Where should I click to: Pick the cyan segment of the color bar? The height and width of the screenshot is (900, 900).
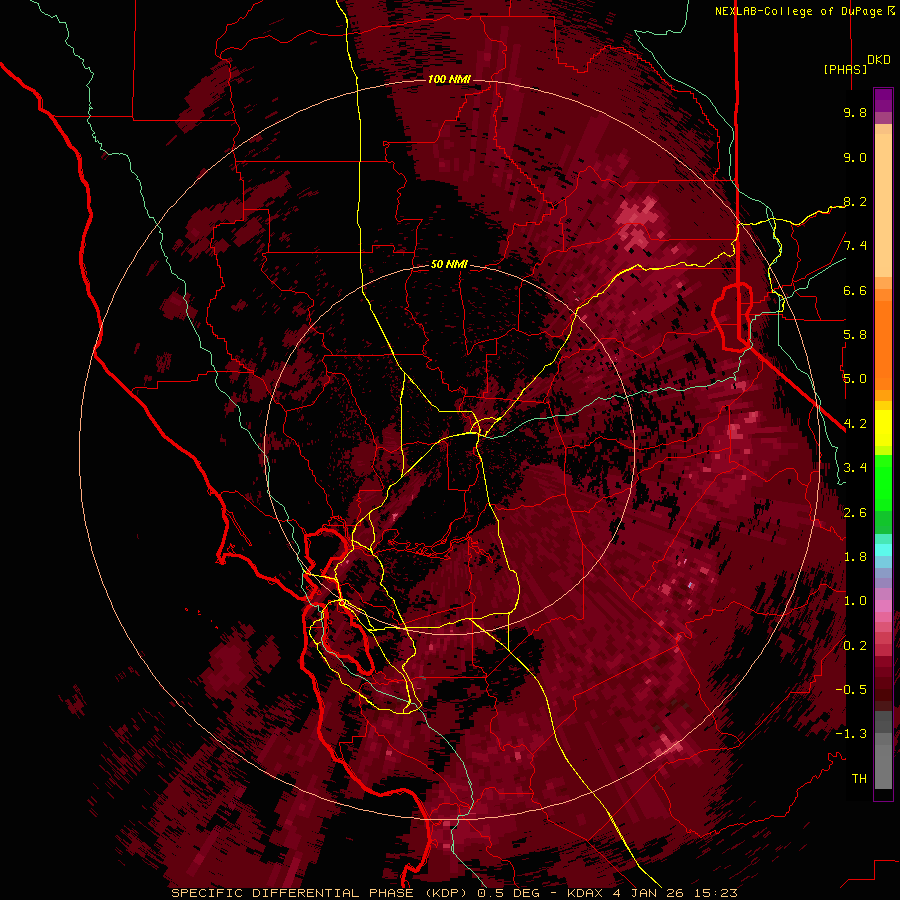click(883, 549)
